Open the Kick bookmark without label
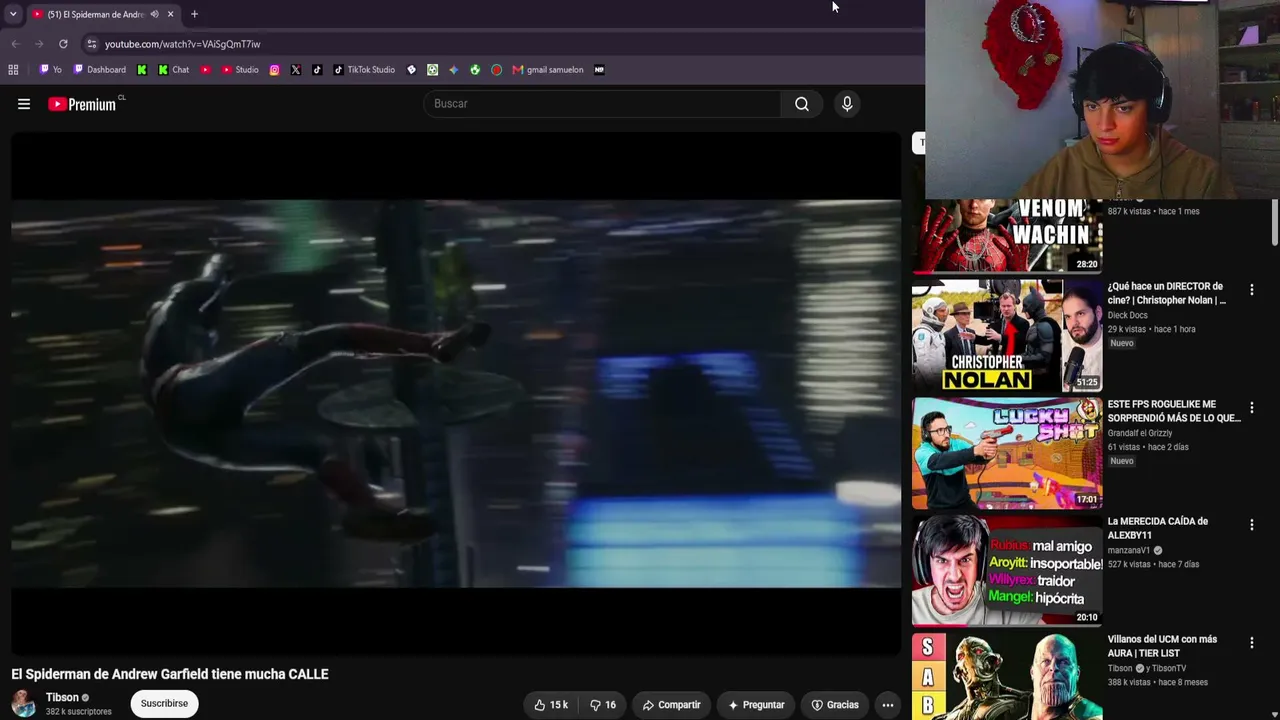Image resolution: width=1280 pixels, height=720 pixels. tap(142, 70)
